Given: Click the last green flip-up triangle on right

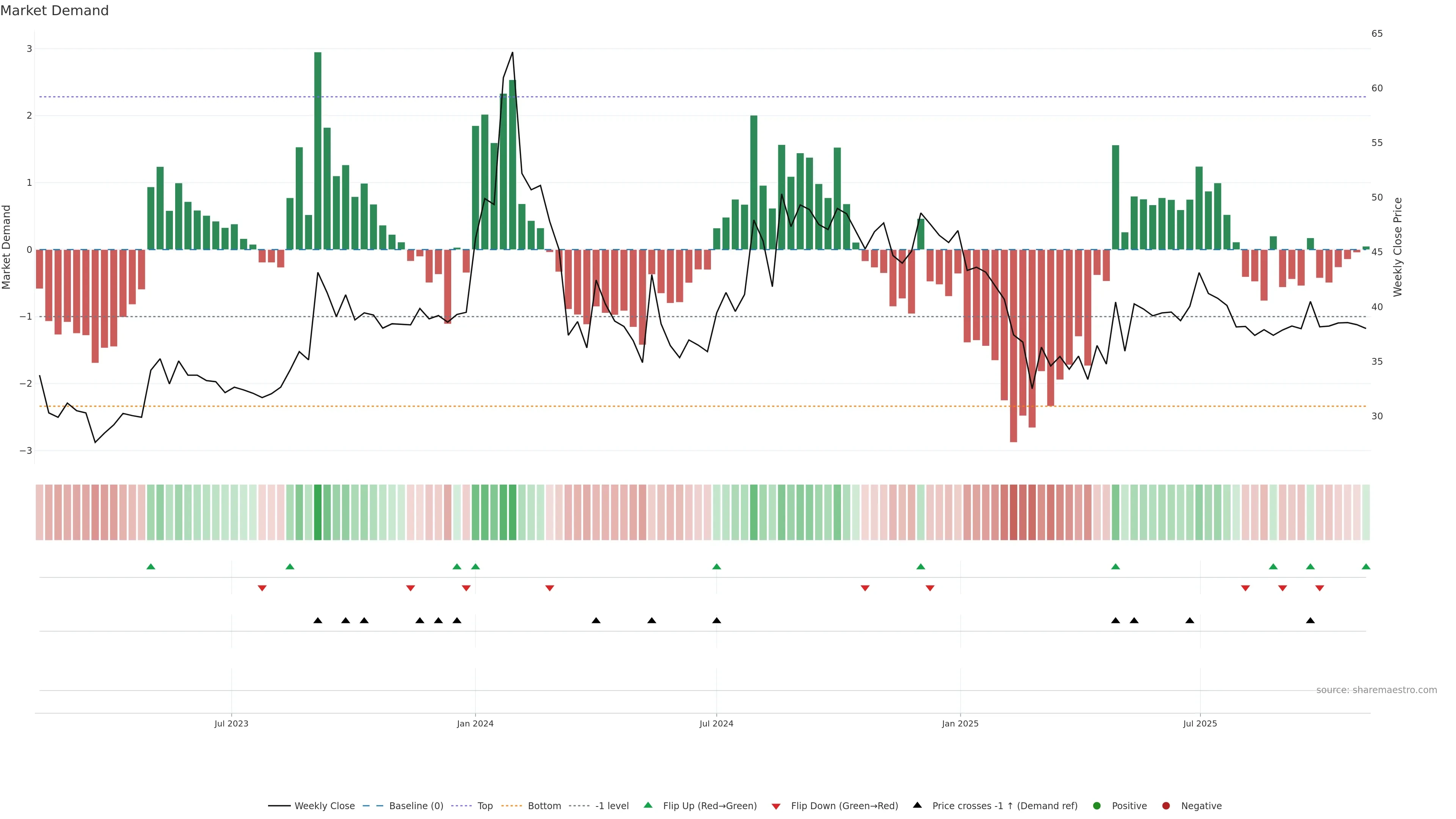Looking at the screenshot, I should 1366,566.
